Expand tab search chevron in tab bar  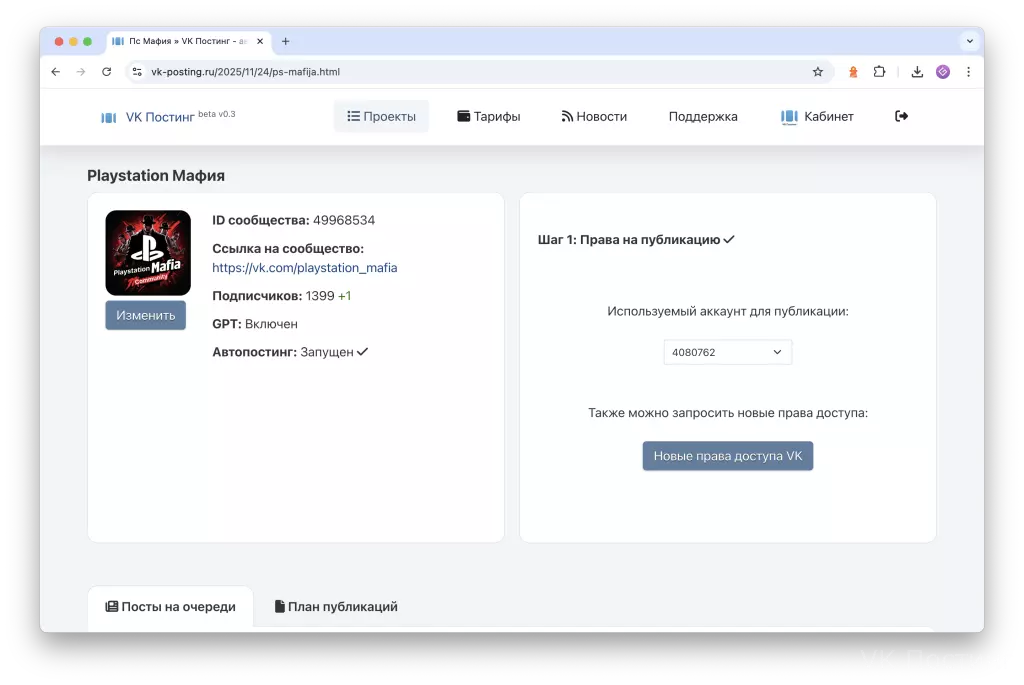pos(970,41)
